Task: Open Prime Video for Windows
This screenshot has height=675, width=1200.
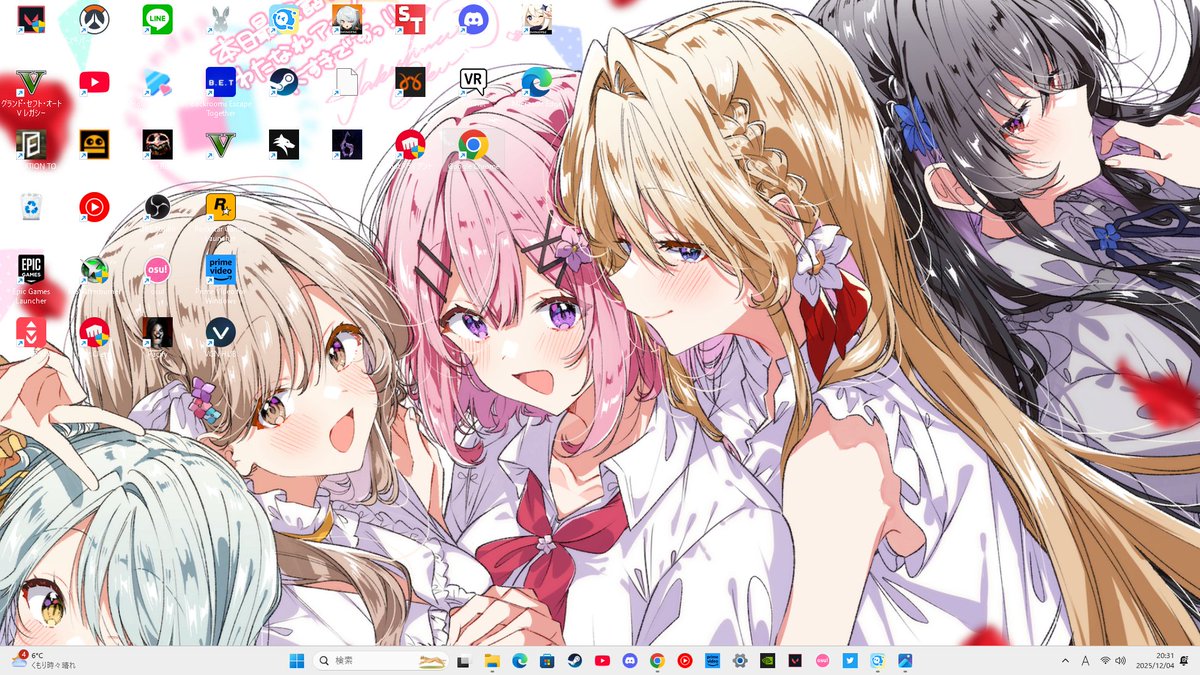Action: point(220,270)
